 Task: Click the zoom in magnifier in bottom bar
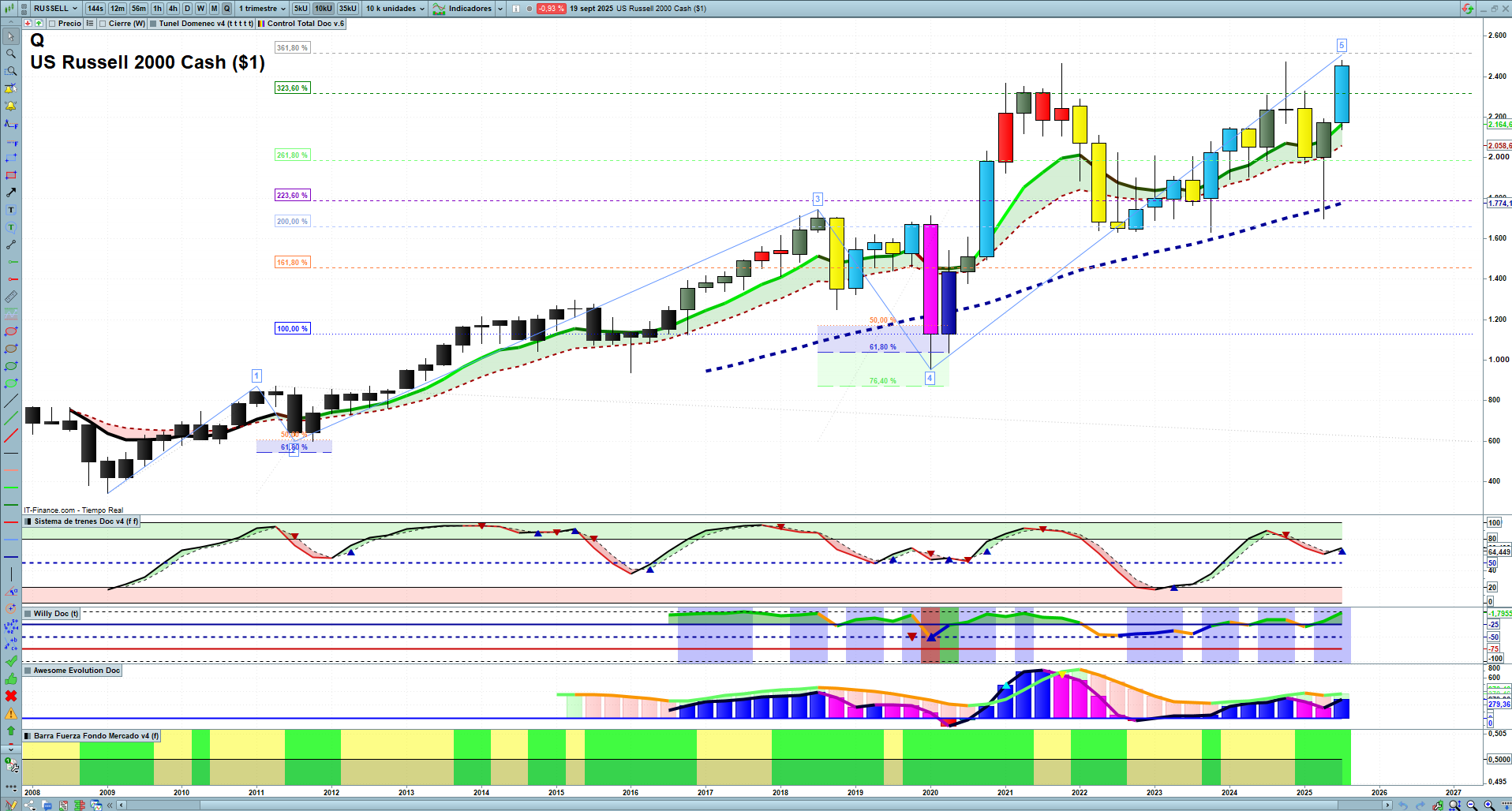(x=1489, y=805)
